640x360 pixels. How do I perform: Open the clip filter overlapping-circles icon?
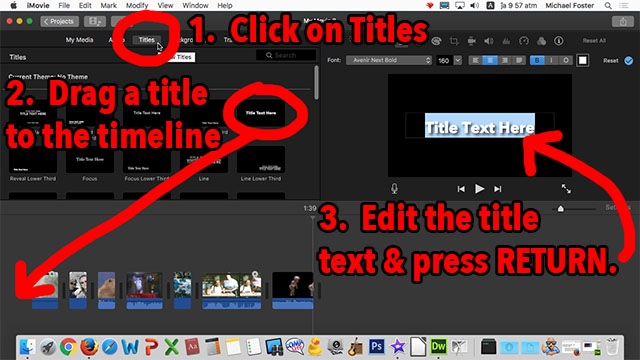[541, 41]
